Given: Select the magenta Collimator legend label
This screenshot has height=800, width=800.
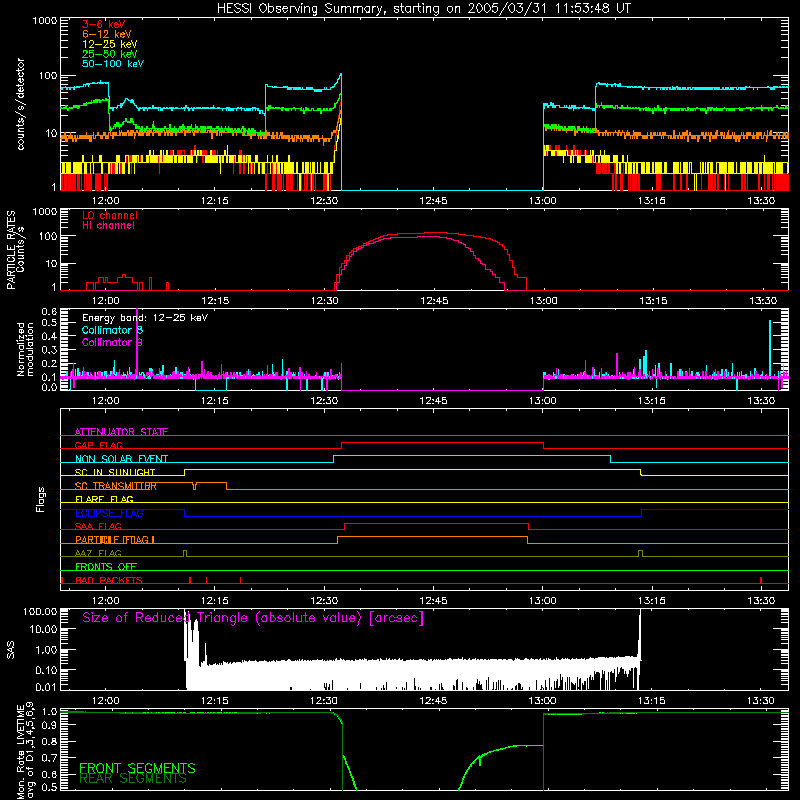Looking at the screenshot, I should click(x=112, y=342).
